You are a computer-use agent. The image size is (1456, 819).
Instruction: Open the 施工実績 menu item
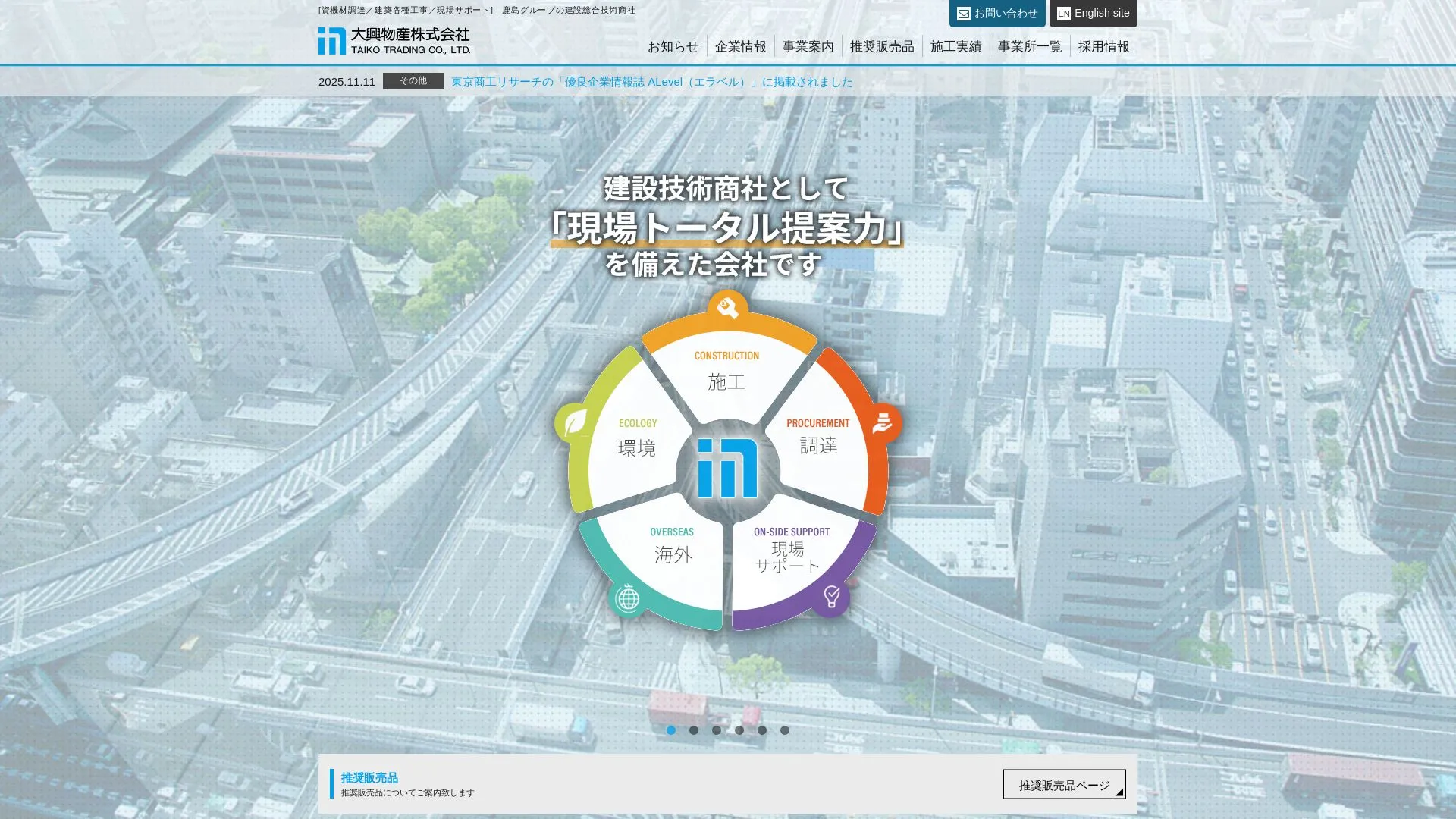pyautogui.click(x=955, y=46)
